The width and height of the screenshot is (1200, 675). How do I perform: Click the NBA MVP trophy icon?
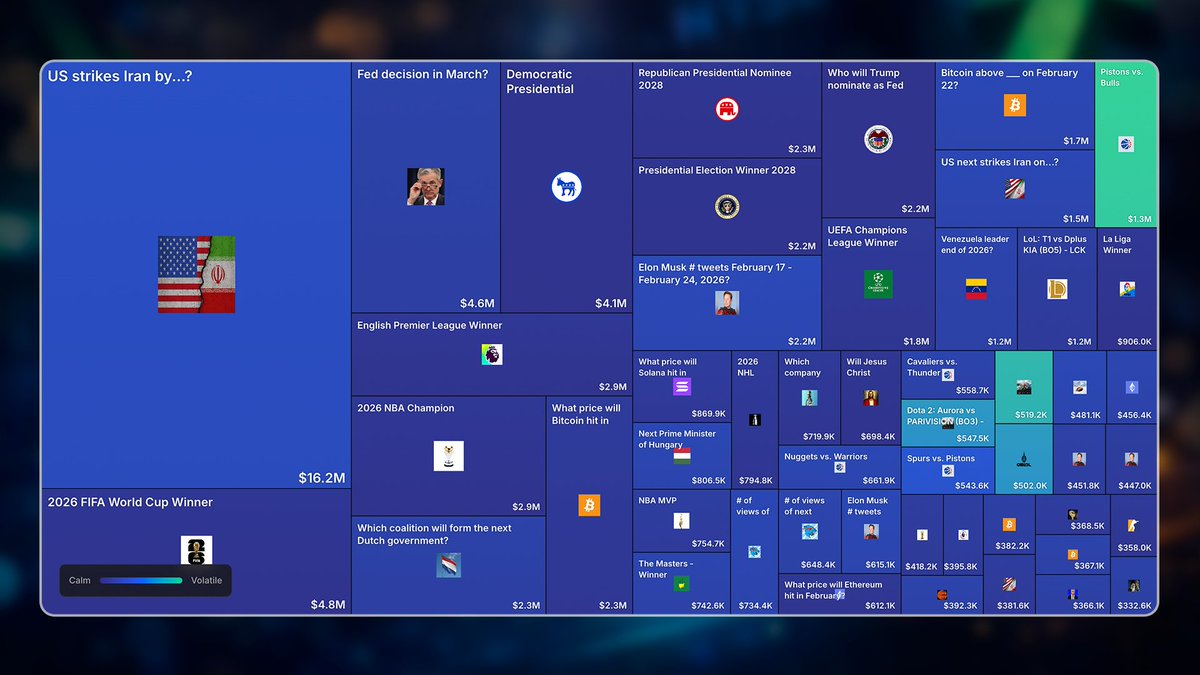682,521
